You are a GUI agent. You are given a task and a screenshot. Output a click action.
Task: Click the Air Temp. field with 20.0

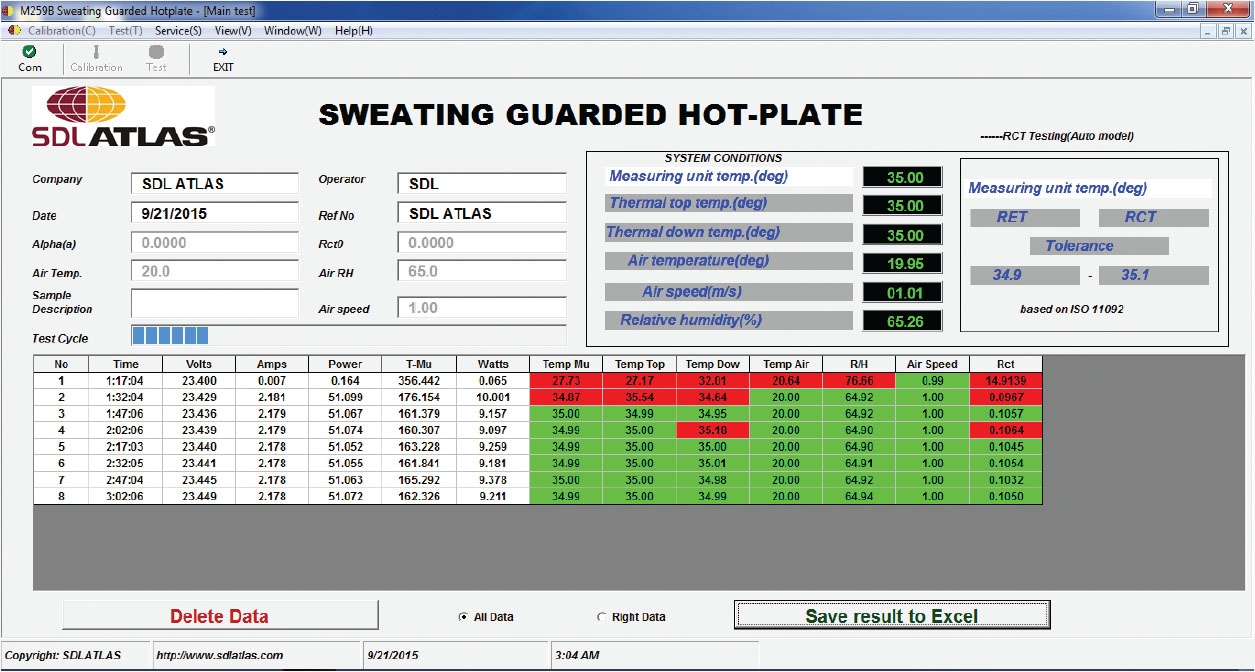214,271
